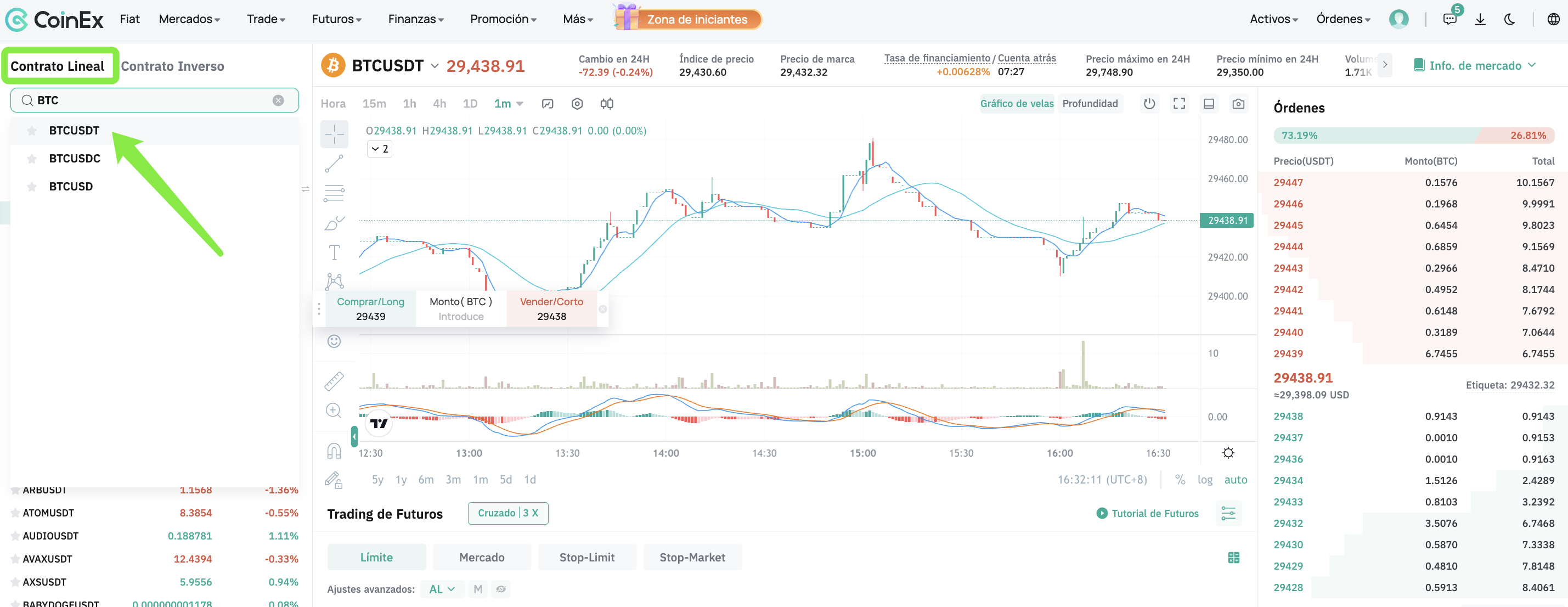This screenshot has height=607, width=1568.
Task: Open Finanzas dropdown menu
Action: click(x=416, y=19)
